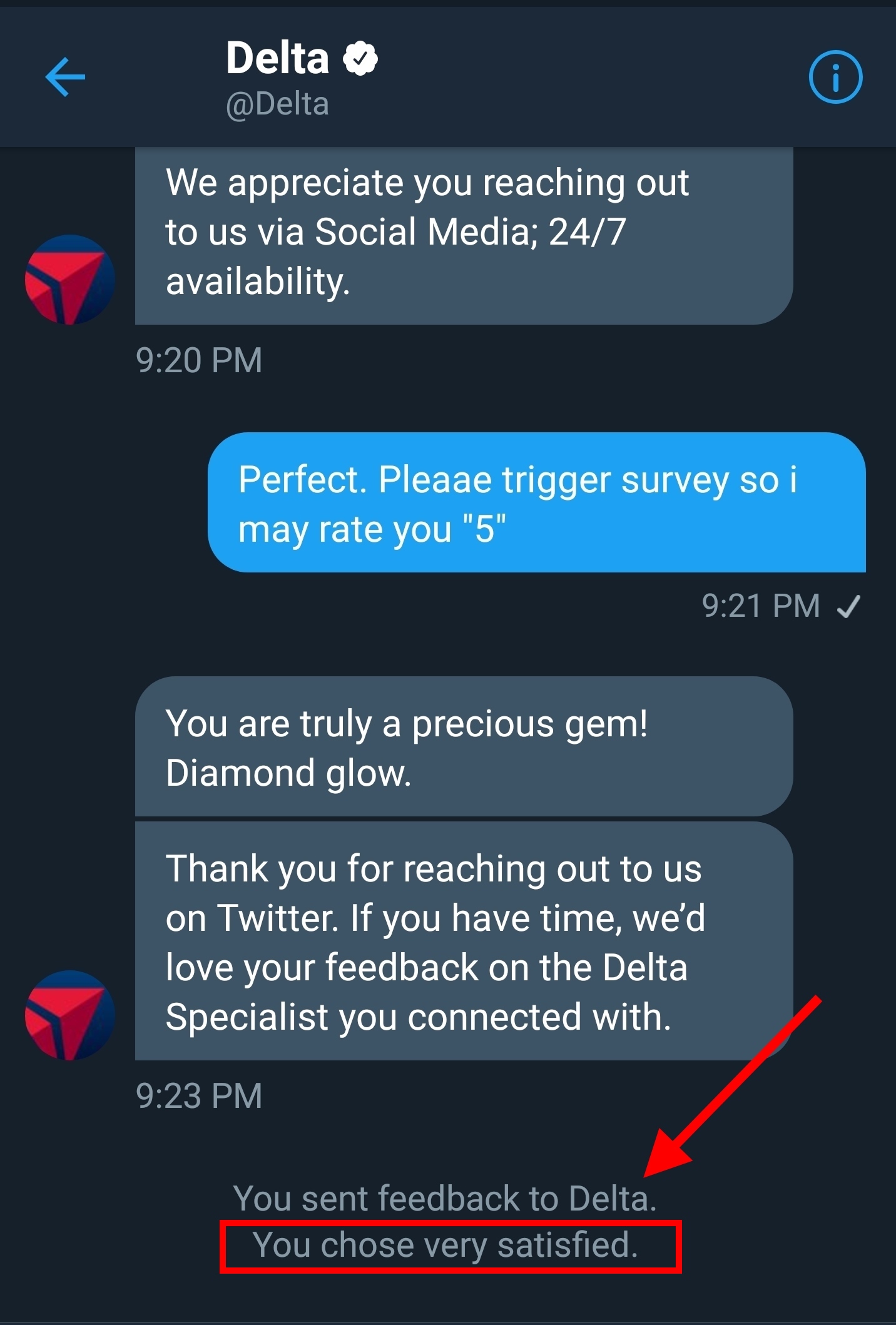Click the verified badge beside Delta
The width and height of the screenshot is (896, 1325).
click(360, 58)
